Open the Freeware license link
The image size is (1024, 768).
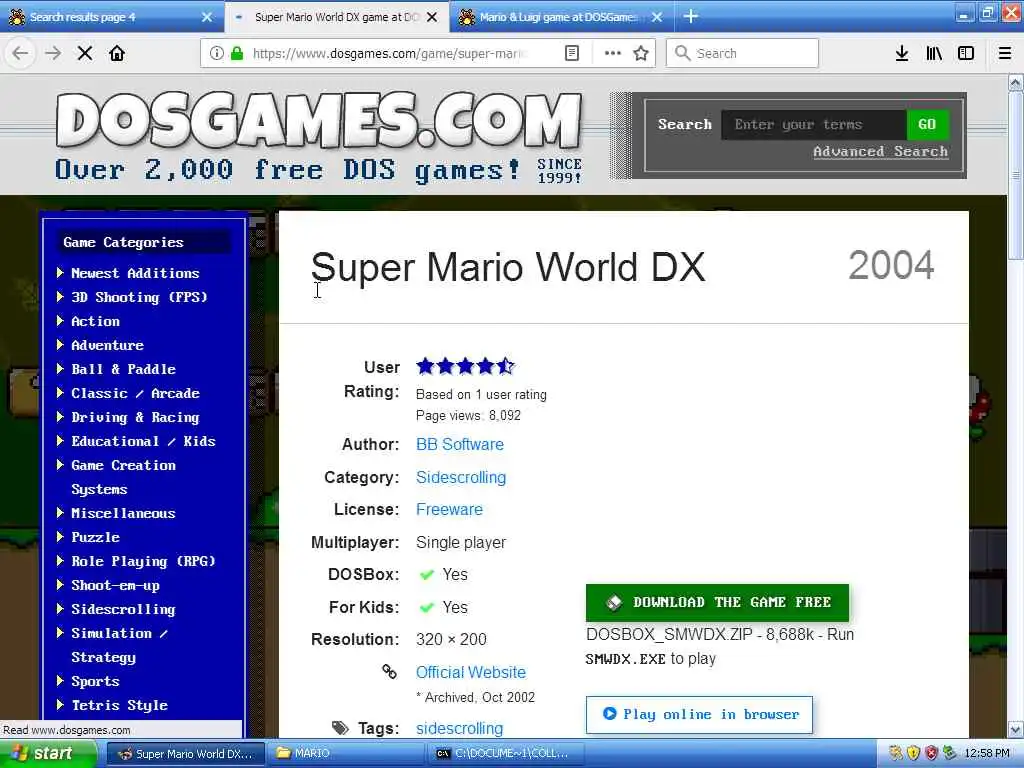[x=449, y=509]
